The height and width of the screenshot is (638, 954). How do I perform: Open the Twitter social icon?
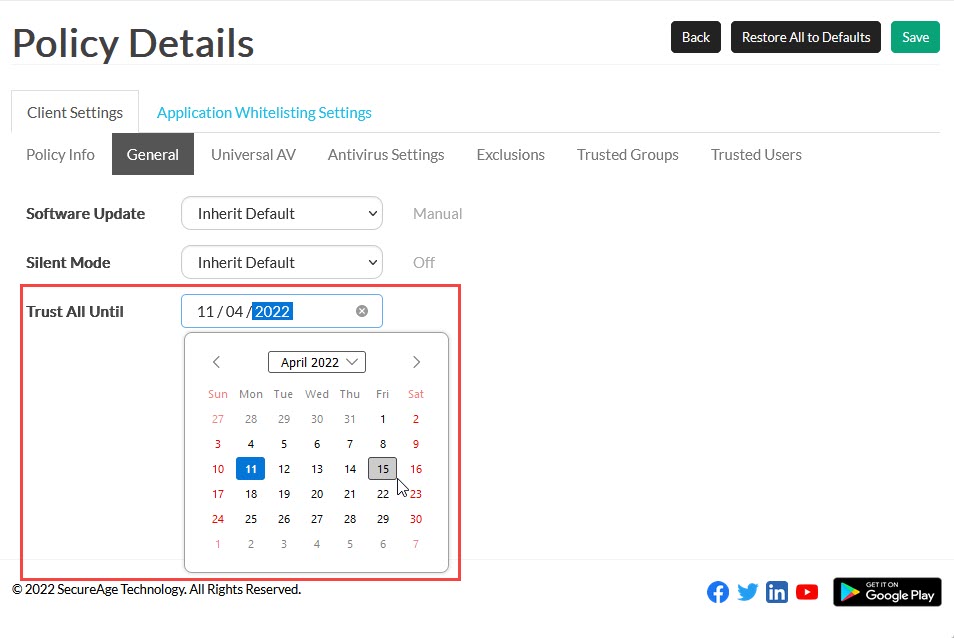[747, 592]
